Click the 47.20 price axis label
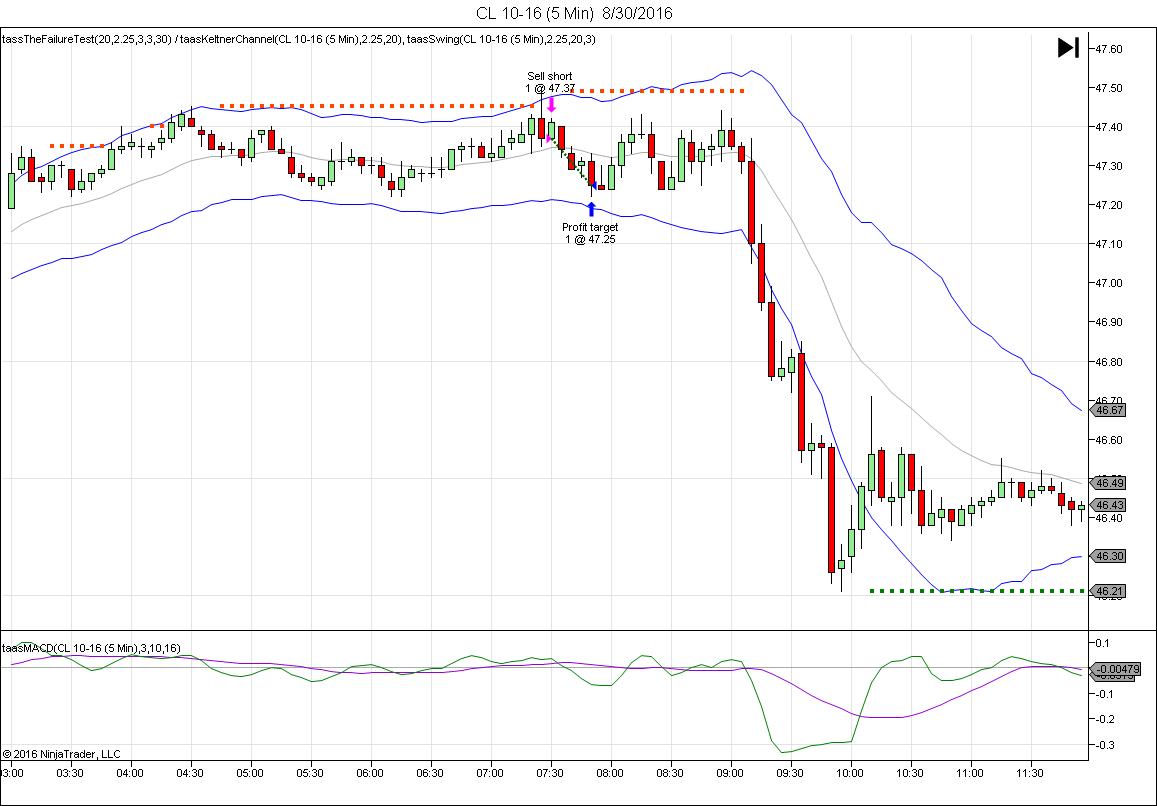This screenshot has height=806, width=1157. point(1108,205)
